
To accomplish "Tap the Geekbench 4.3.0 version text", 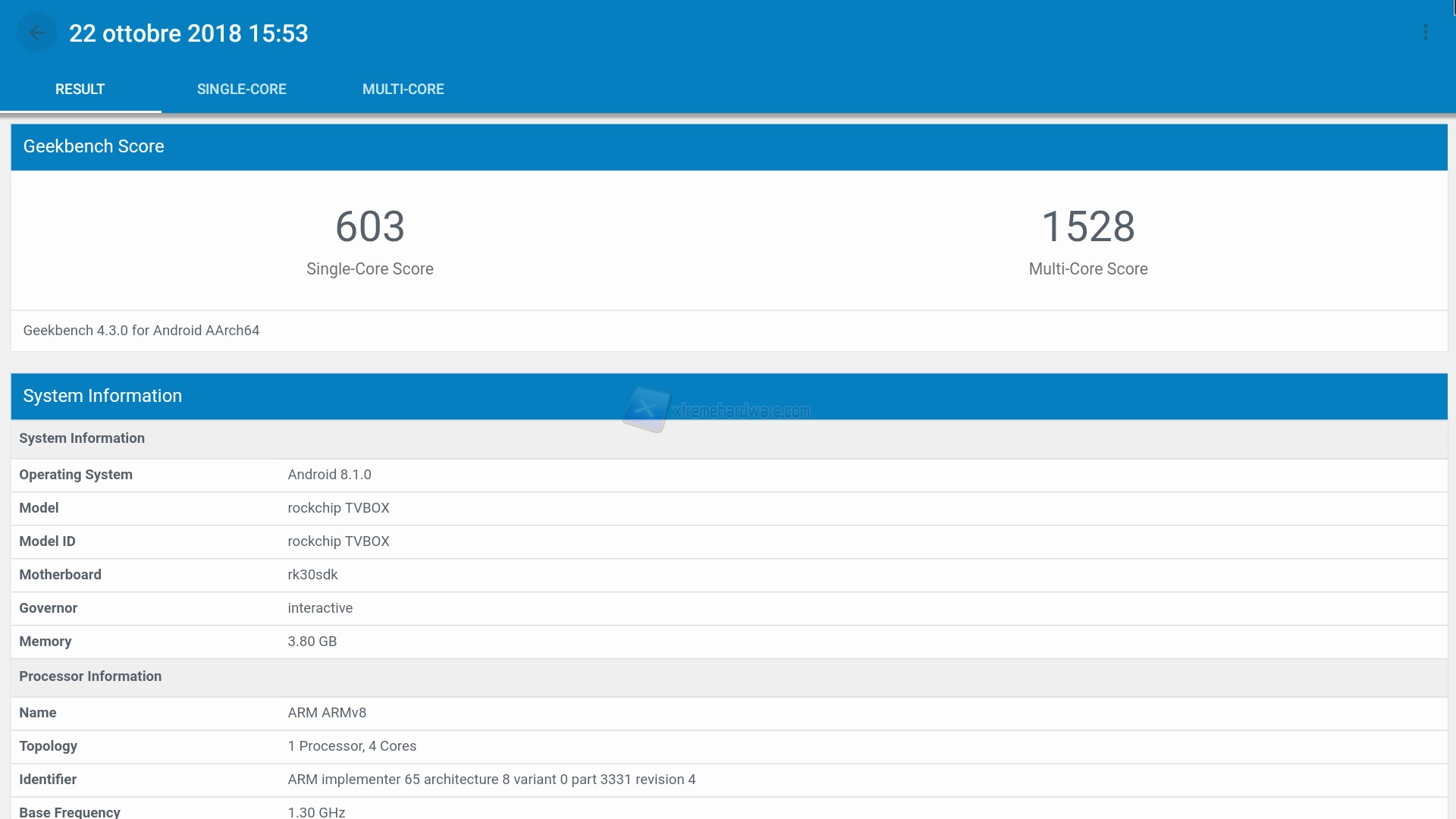I will 141,331.
